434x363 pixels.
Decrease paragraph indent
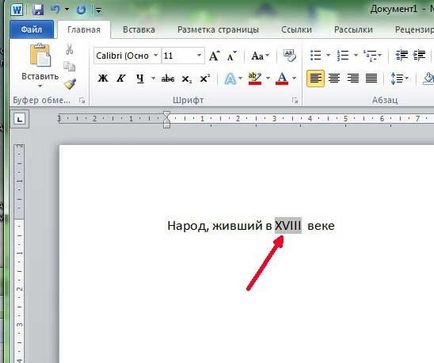[x=401, y=55]
